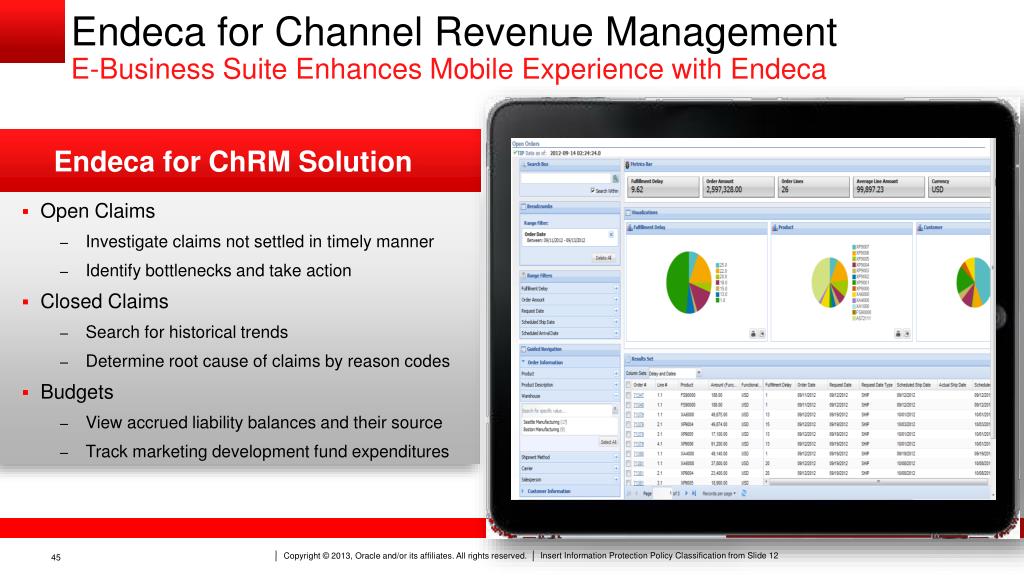Sort by the Order Date column header
The width and height of the screenshot is (1024, 576).
coord(807,385)
